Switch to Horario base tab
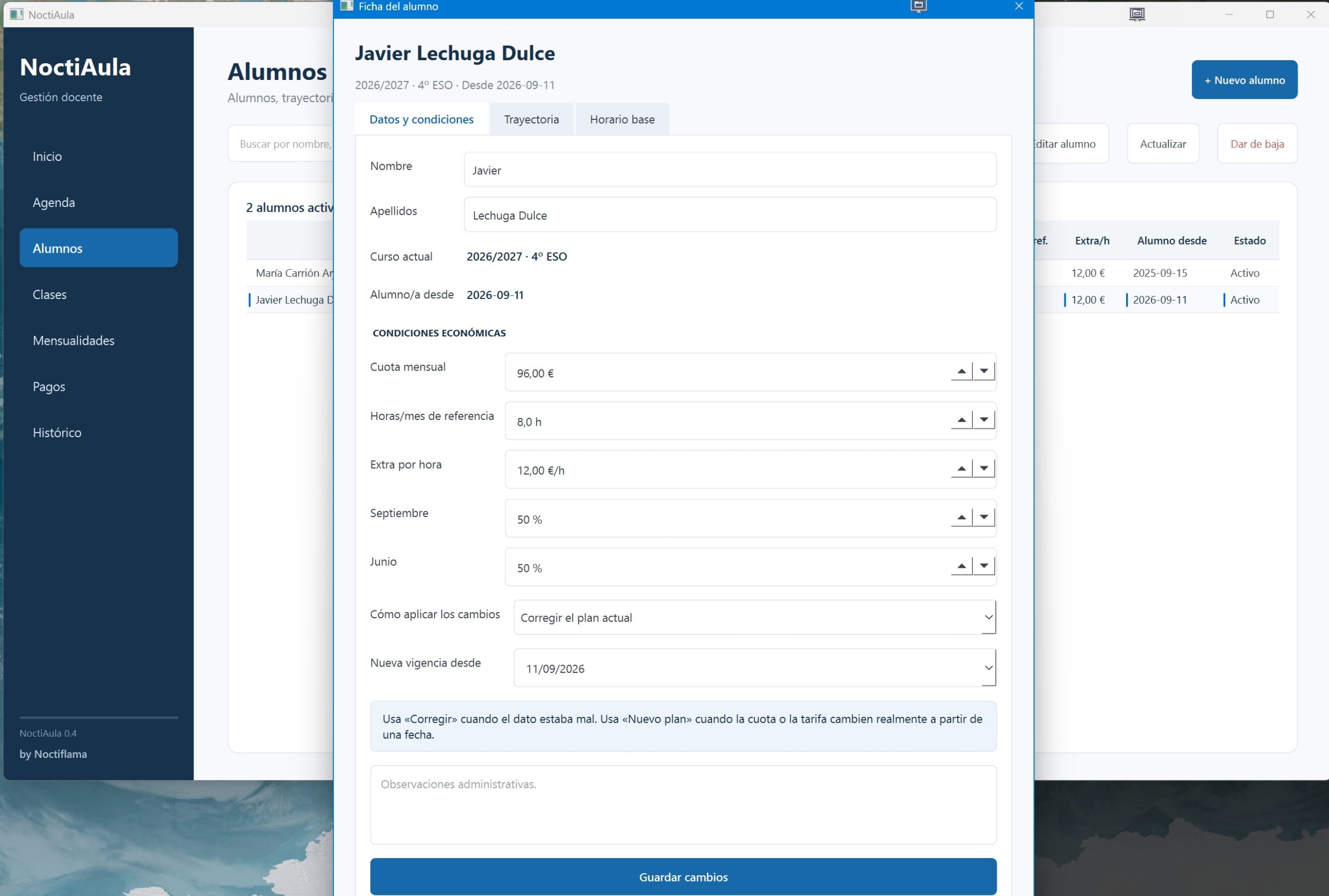The height and width of the screenshot is (896, 1329). click(x=622, y=119)
